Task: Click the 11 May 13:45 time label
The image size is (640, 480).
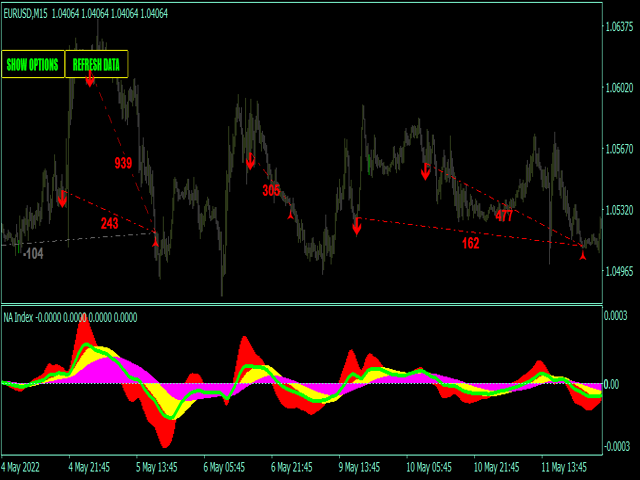Action: click(x=564, y=467)
